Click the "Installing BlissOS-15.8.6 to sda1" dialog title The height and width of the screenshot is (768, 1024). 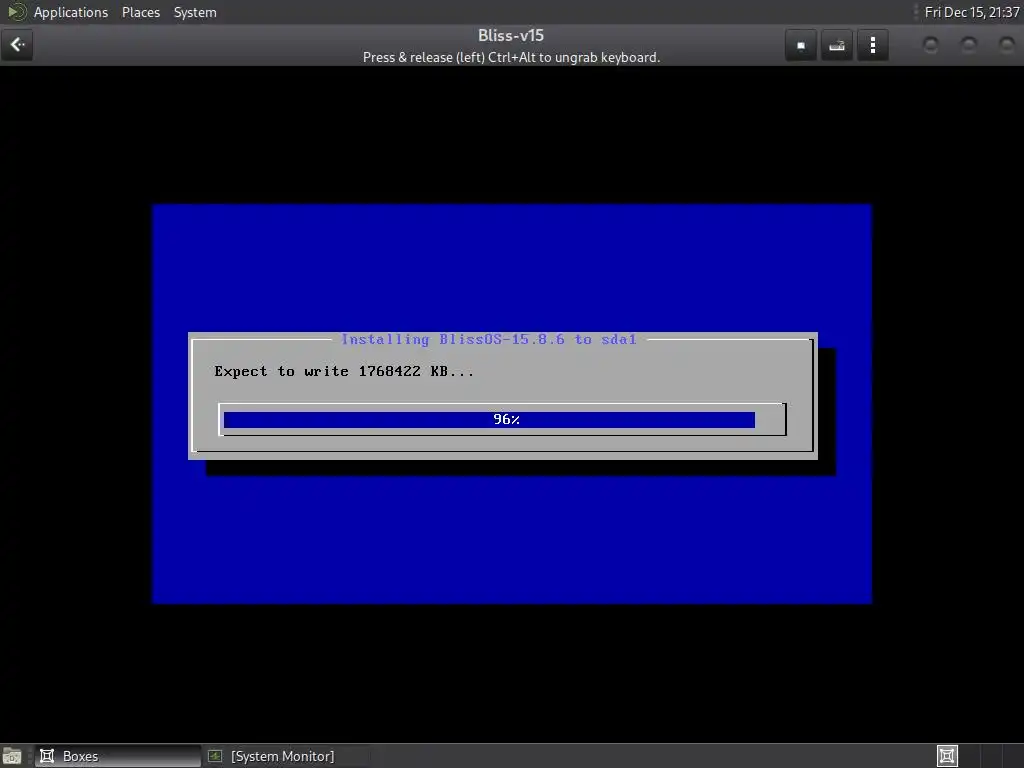(x=488, y=340)
